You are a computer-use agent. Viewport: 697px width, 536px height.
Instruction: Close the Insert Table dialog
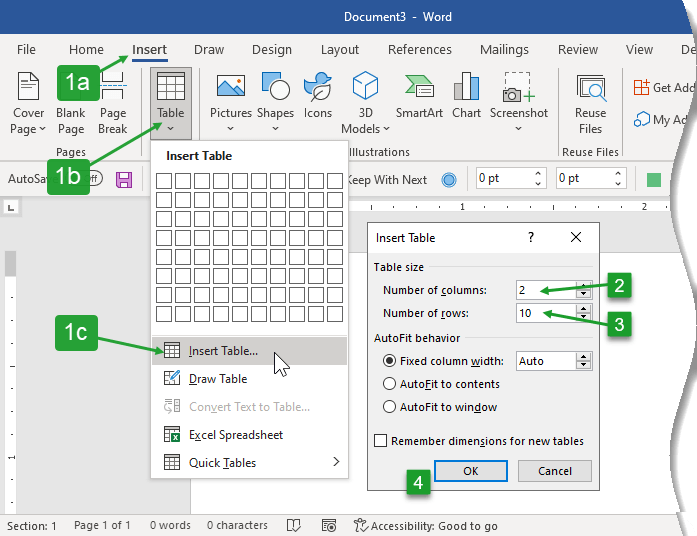tap(576, 237)
